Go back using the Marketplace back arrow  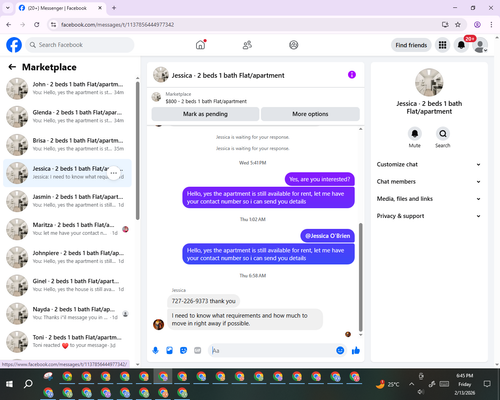pos(12,67)
